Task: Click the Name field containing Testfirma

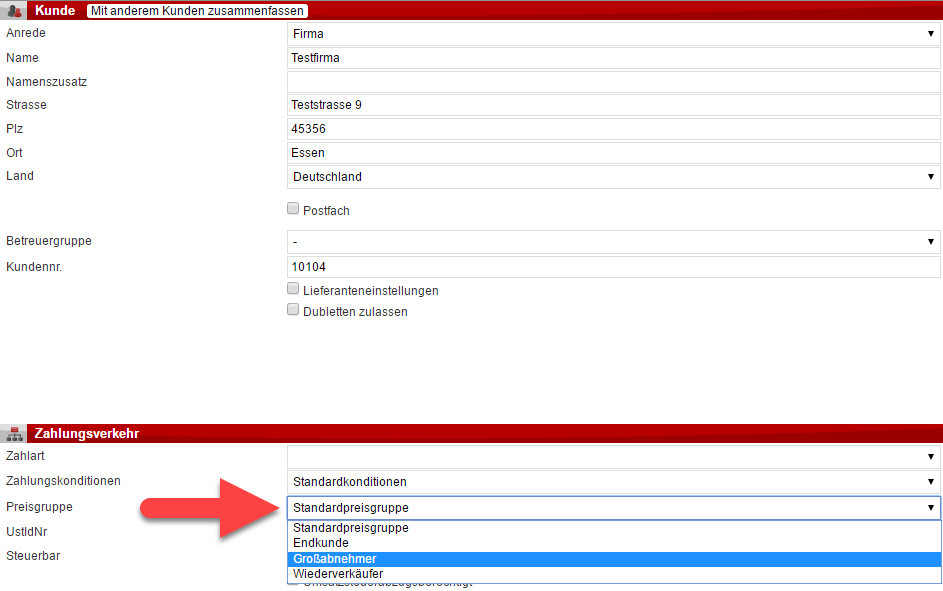Action: pos(613,58)
